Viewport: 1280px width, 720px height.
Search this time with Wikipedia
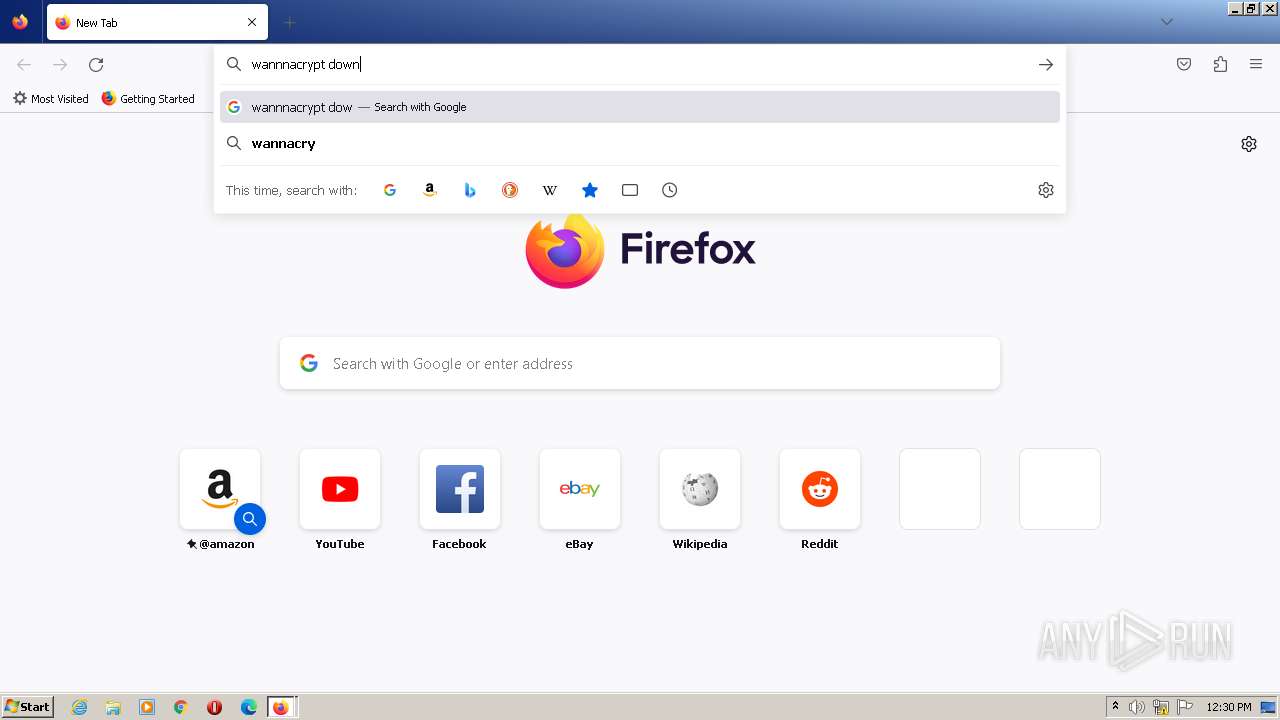tap(550, 190)
